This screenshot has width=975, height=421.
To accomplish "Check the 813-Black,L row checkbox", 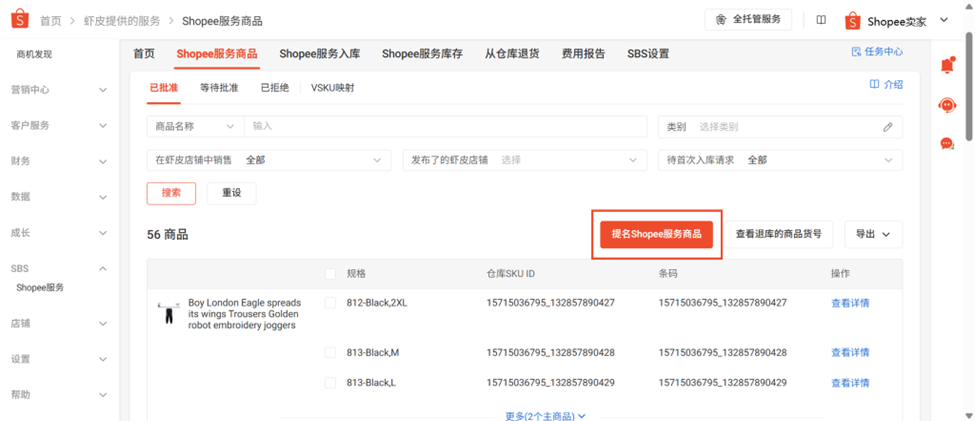I will 330,382.
